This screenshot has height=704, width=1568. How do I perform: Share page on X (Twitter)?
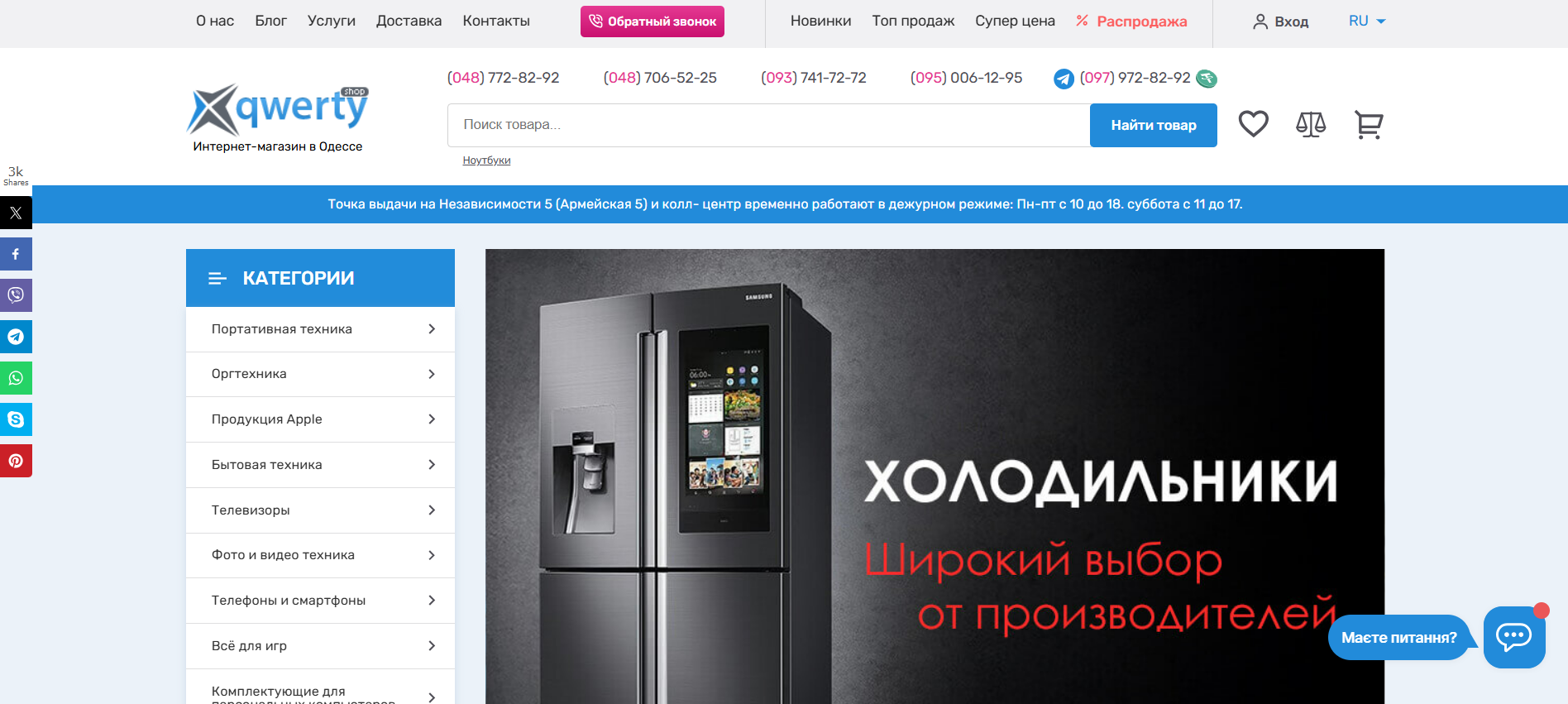pos(16,213)
